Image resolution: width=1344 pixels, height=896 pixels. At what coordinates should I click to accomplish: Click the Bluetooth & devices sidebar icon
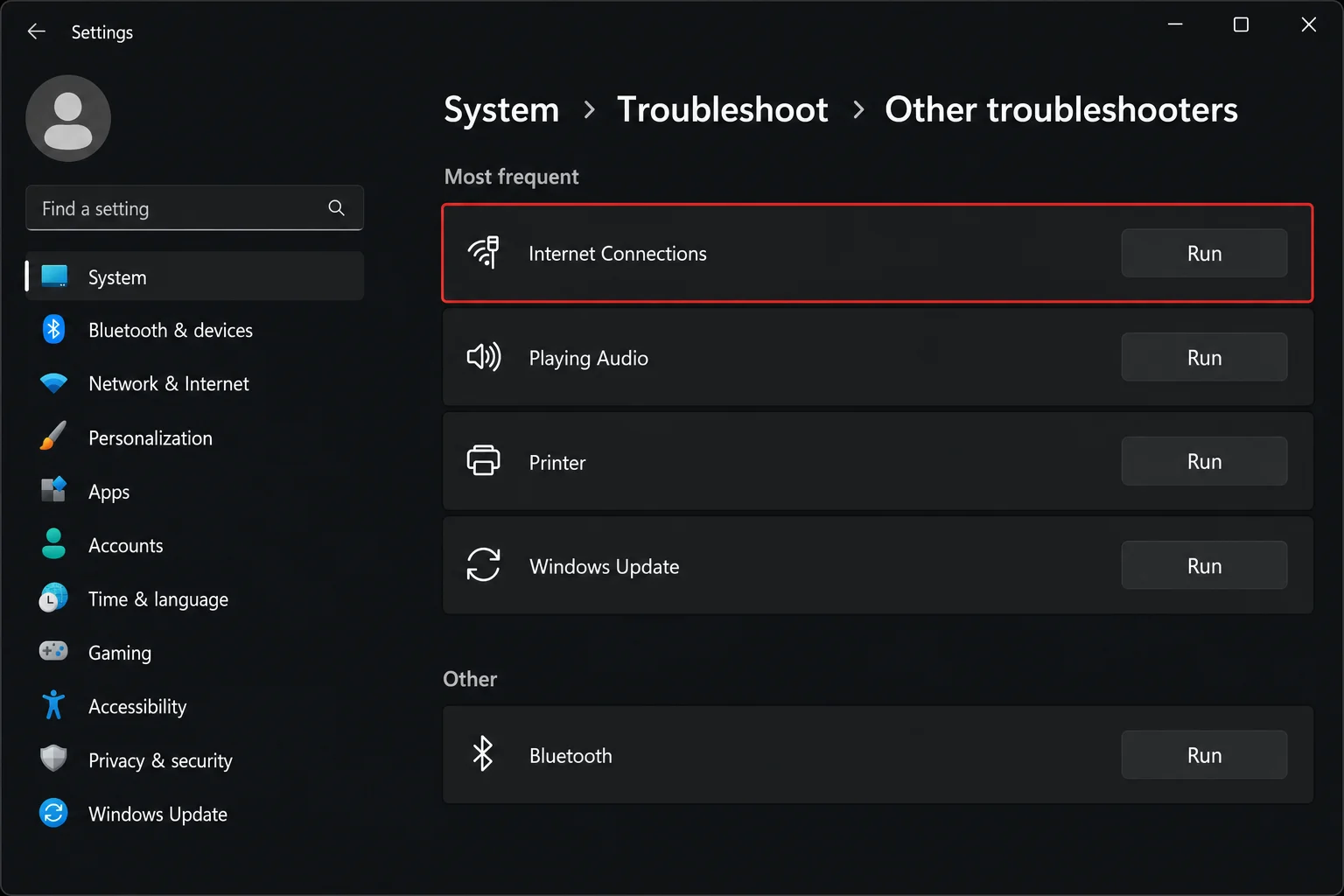(x=54, y=329)
